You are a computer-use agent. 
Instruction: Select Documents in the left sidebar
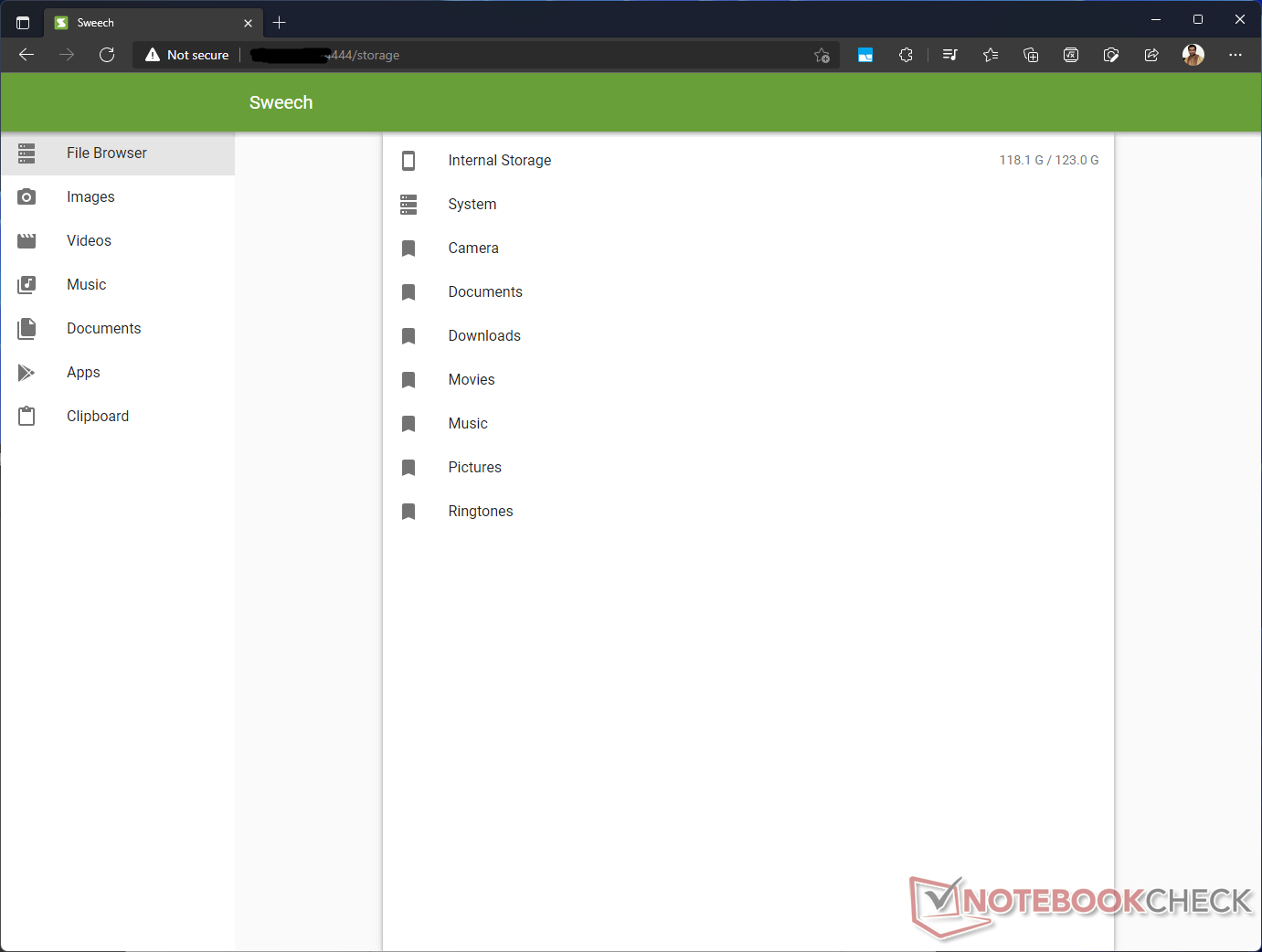coord(118,329)
